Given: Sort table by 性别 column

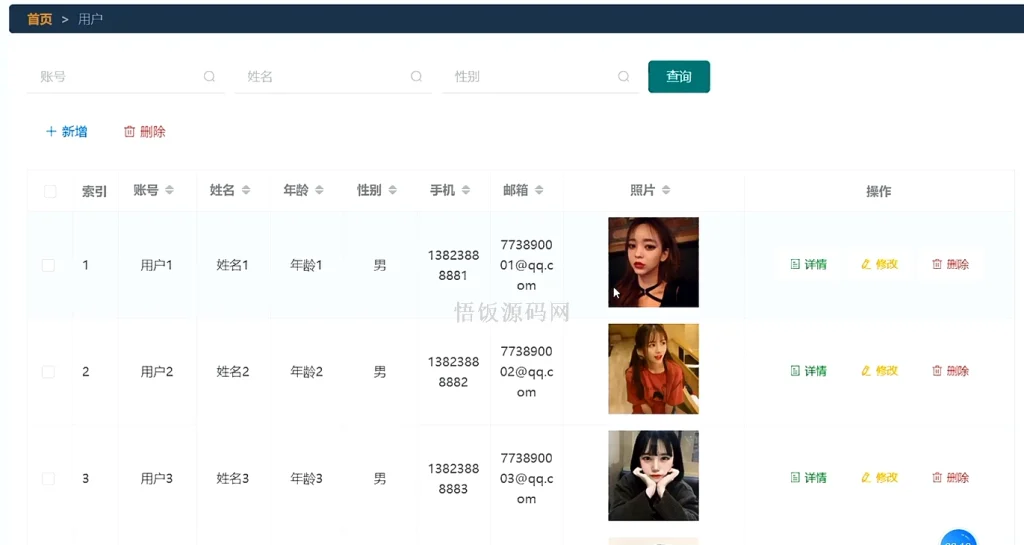Looking at the screenshot, I should (392, 190).
